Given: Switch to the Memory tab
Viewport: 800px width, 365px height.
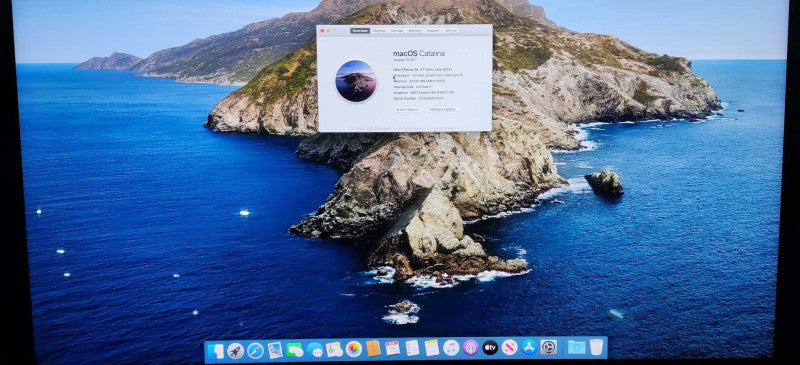Looking at the screenshot, I should click(415, 31).
